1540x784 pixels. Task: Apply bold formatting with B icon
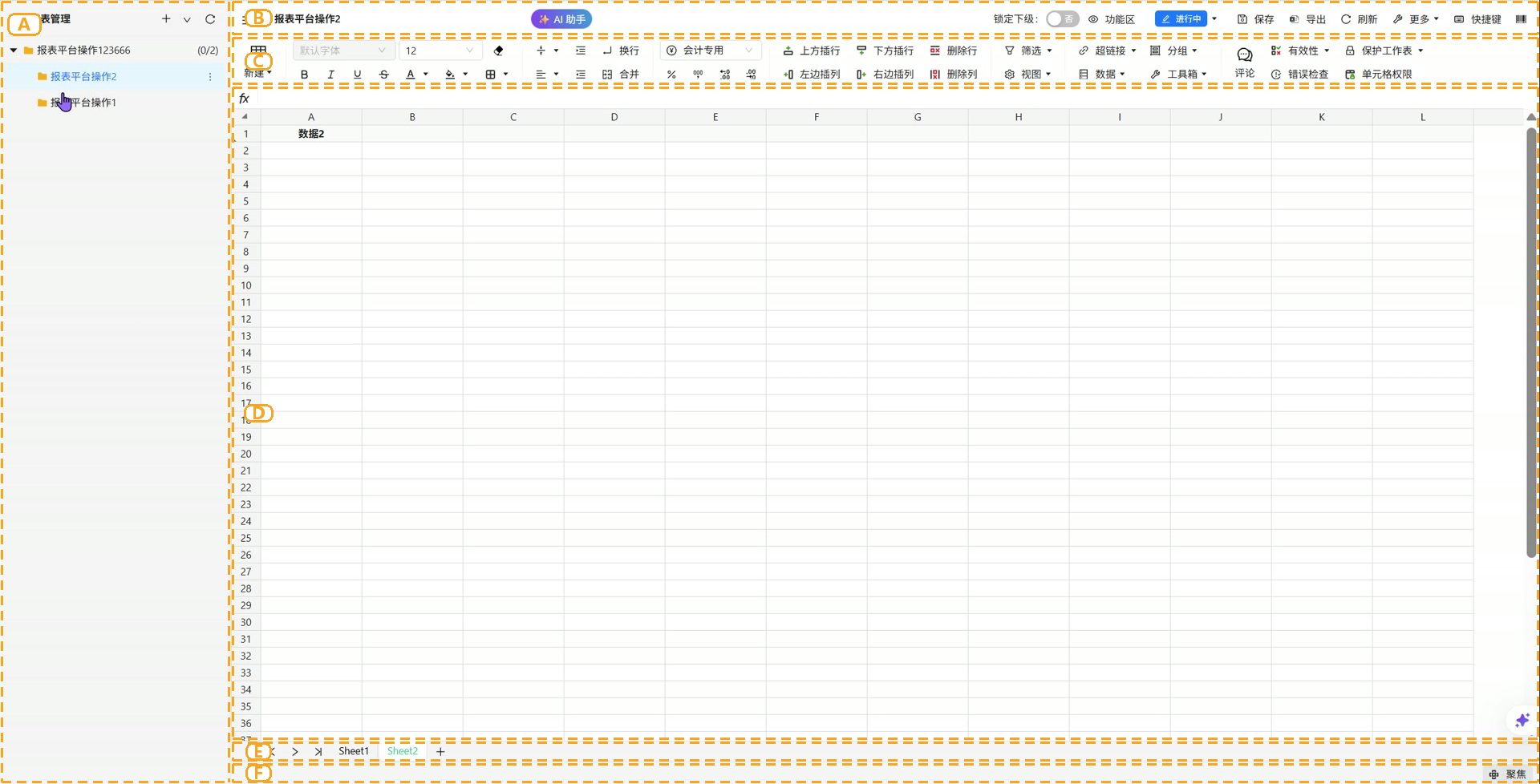(304, 75)
